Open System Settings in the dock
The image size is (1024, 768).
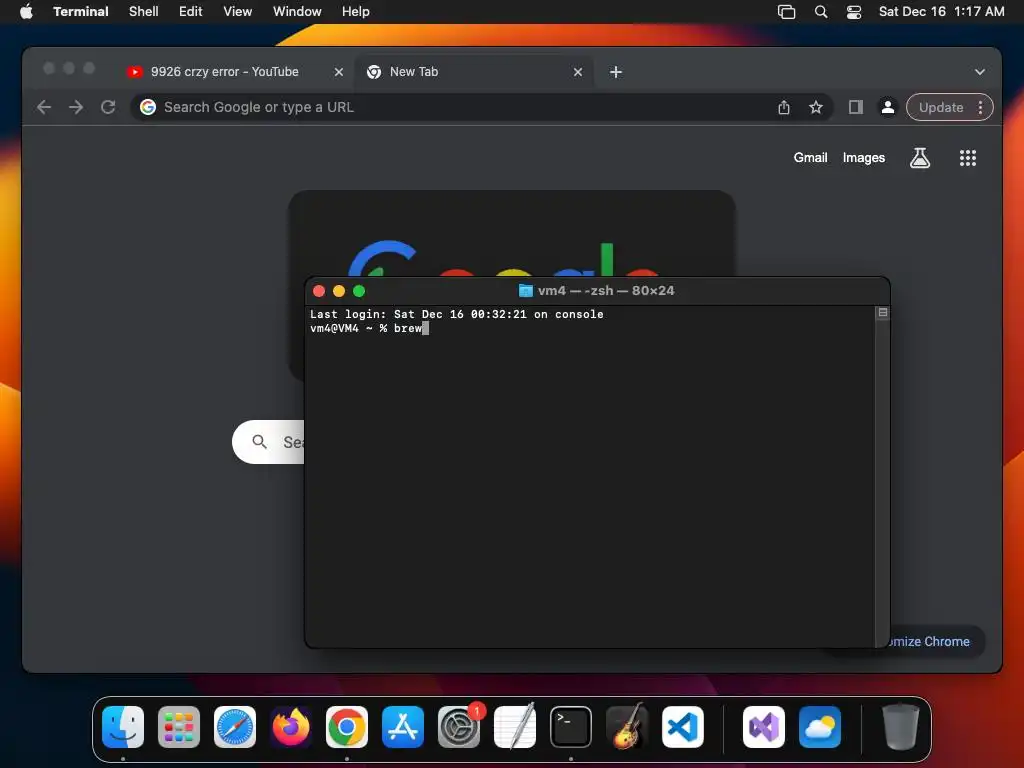point(459,727)
